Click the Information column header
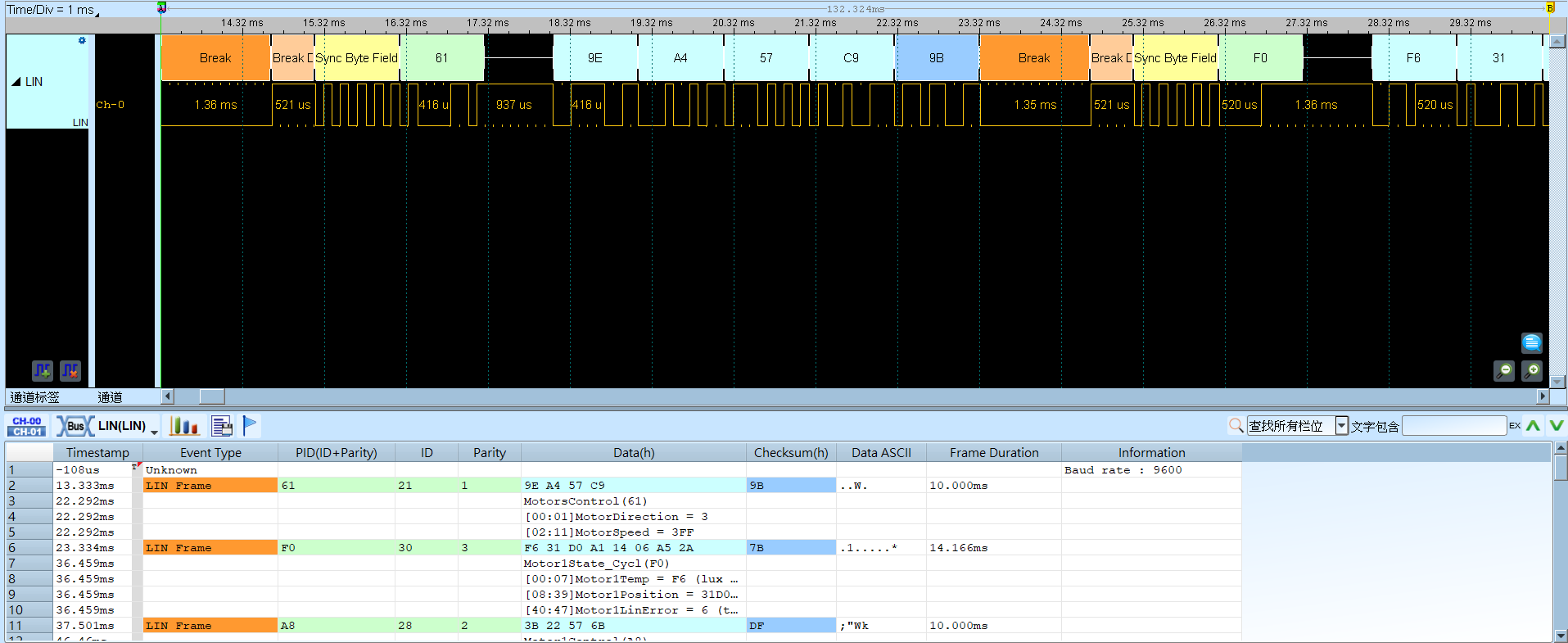The height and width of the screenshot is (643, 1568). tap(1151, 452)
